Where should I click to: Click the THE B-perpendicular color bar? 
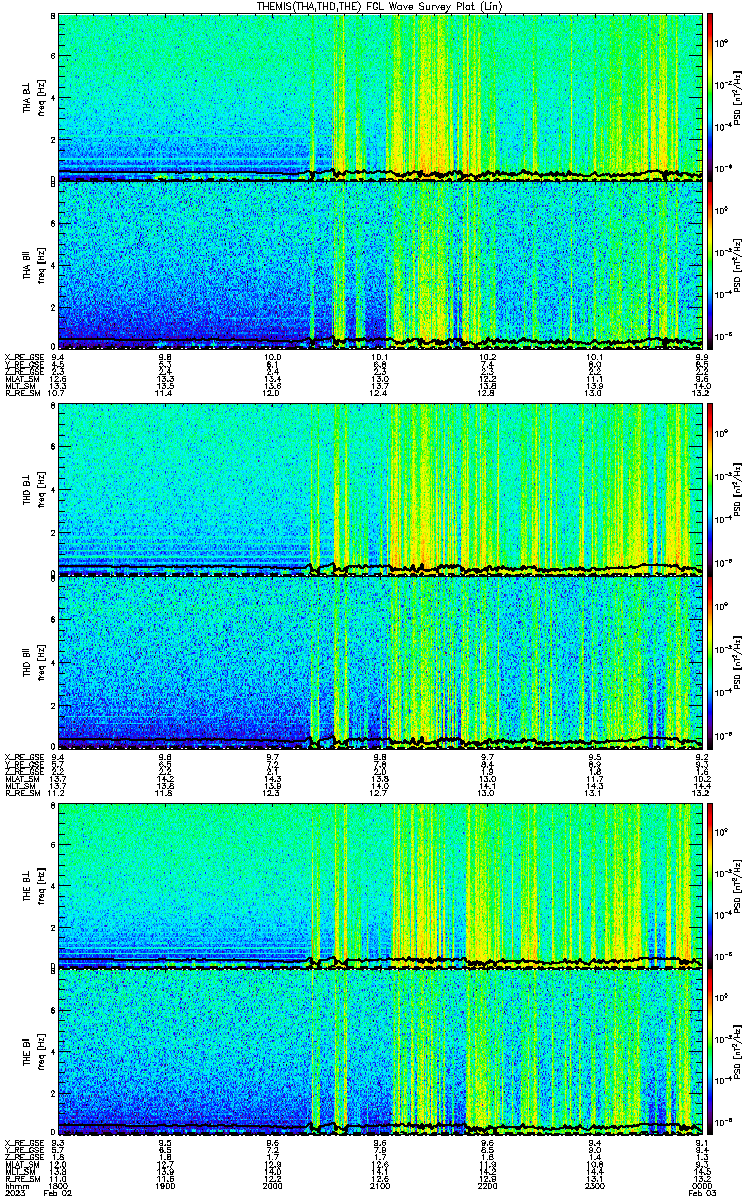711,887
